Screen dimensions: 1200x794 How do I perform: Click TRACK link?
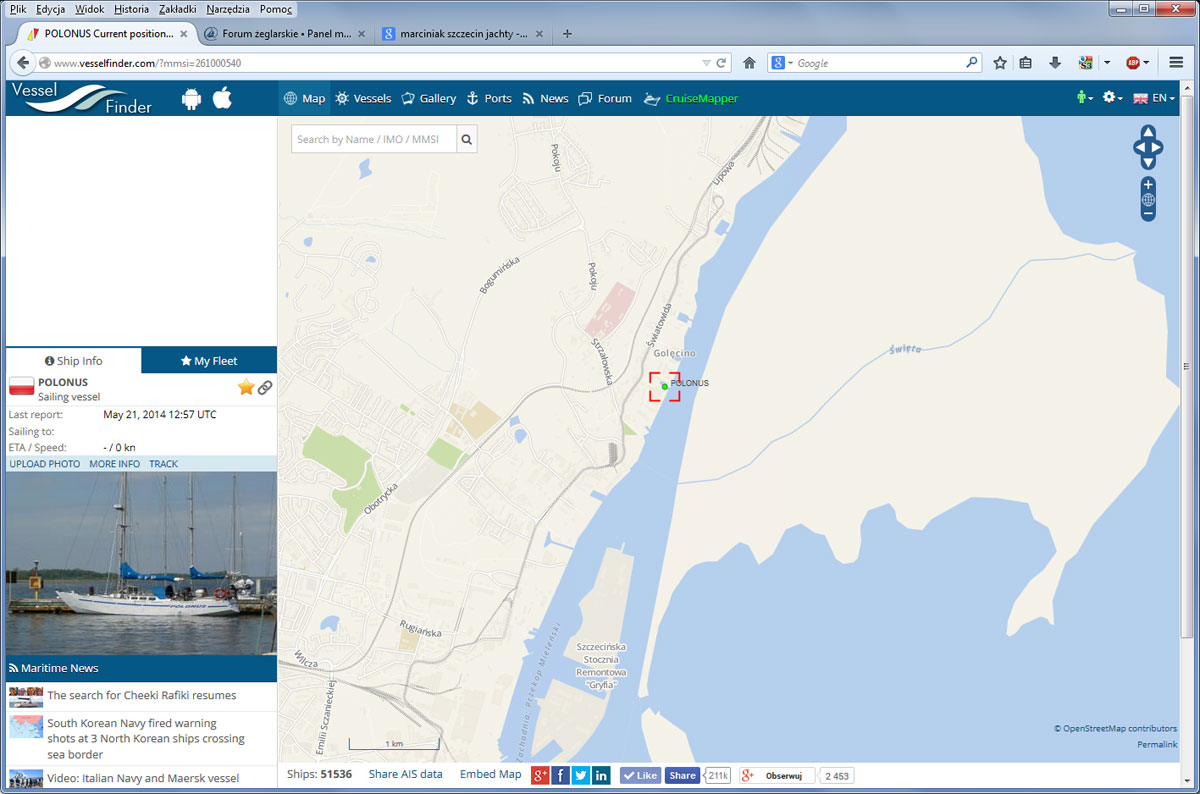(x=163, y=464)
